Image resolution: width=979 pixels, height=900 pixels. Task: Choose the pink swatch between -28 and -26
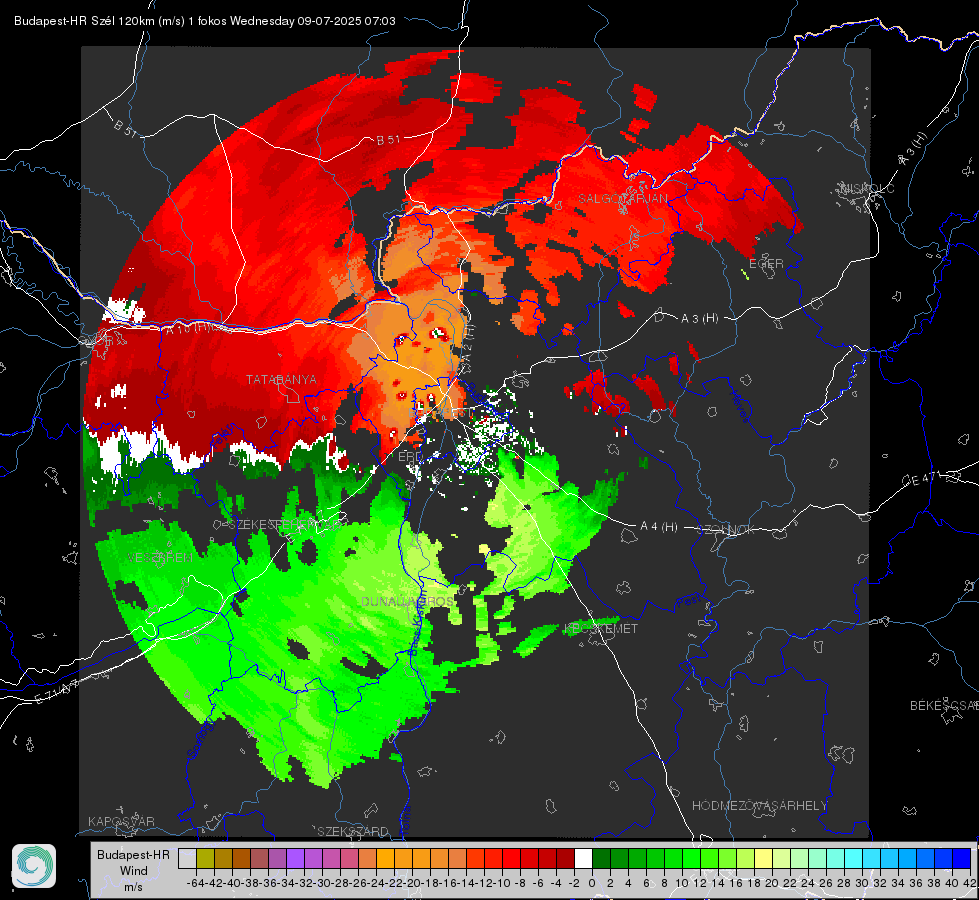click(x=349, y=858)
